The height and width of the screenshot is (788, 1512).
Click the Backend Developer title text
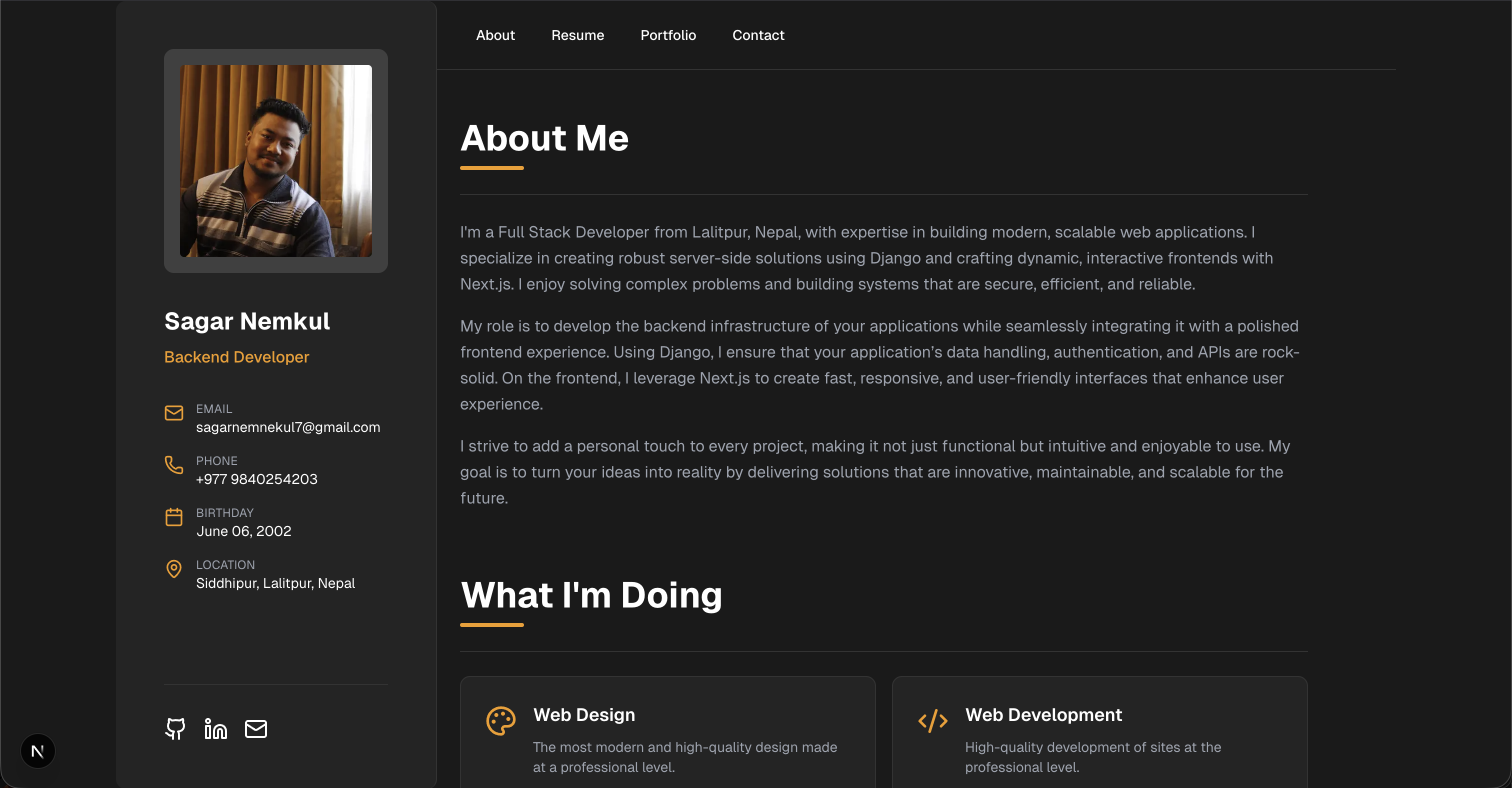pos(236,356)
